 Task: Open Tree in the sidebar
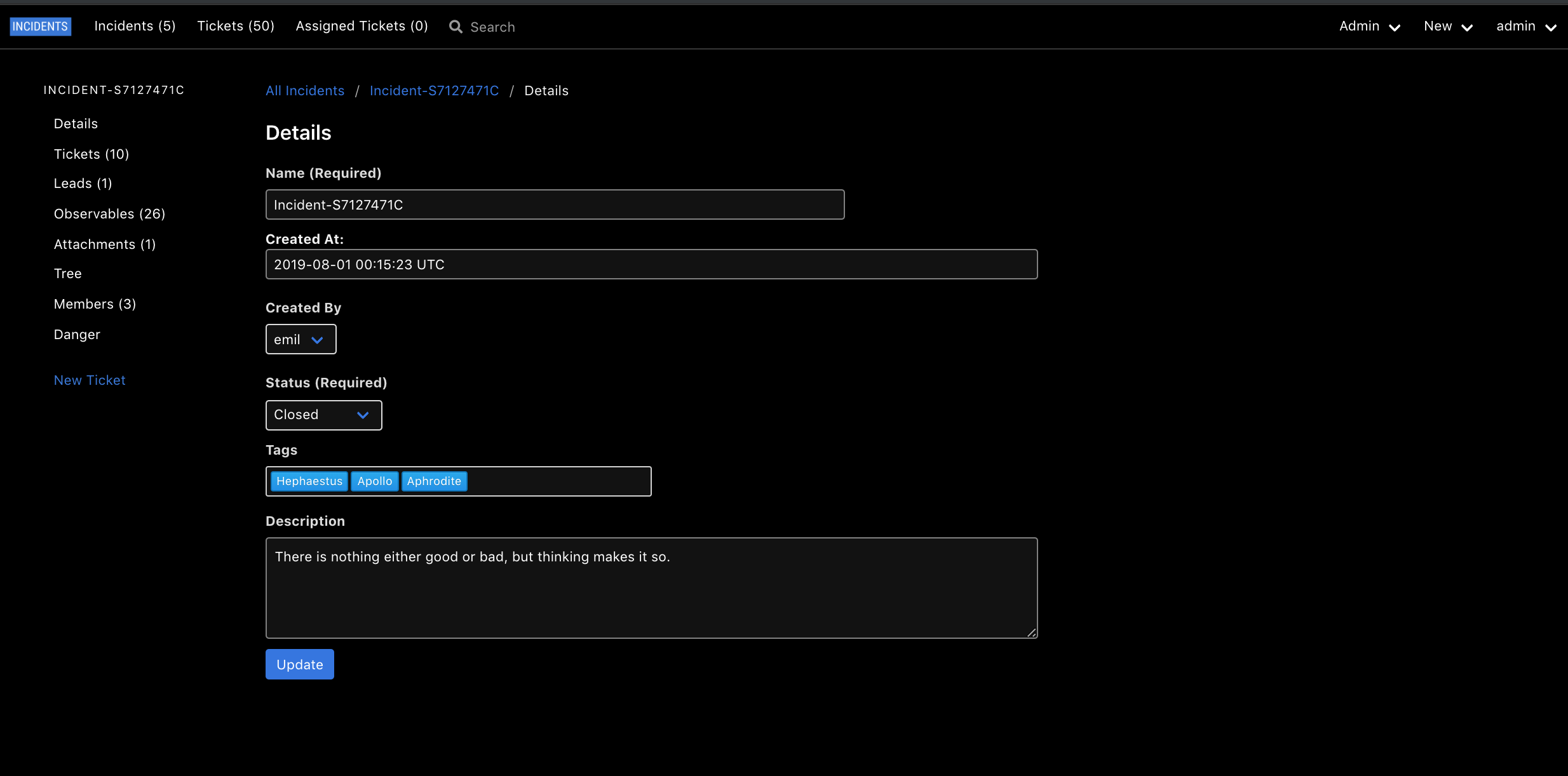(67, 274)
